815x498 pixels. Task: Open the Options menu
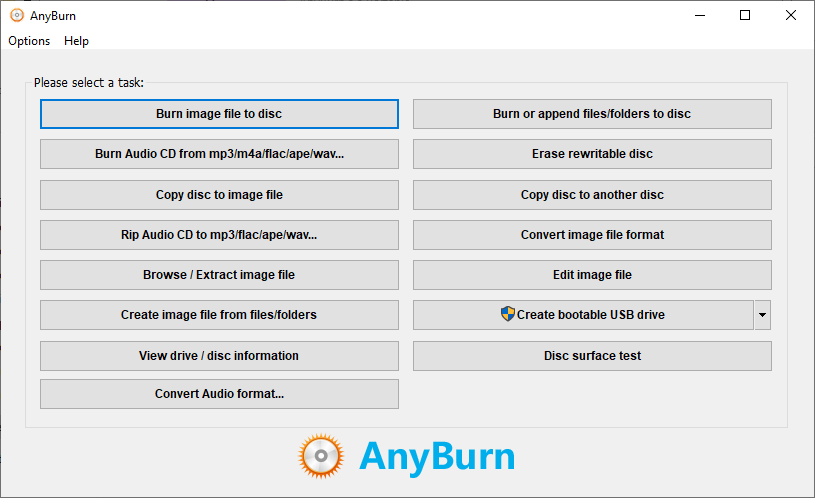29,41
